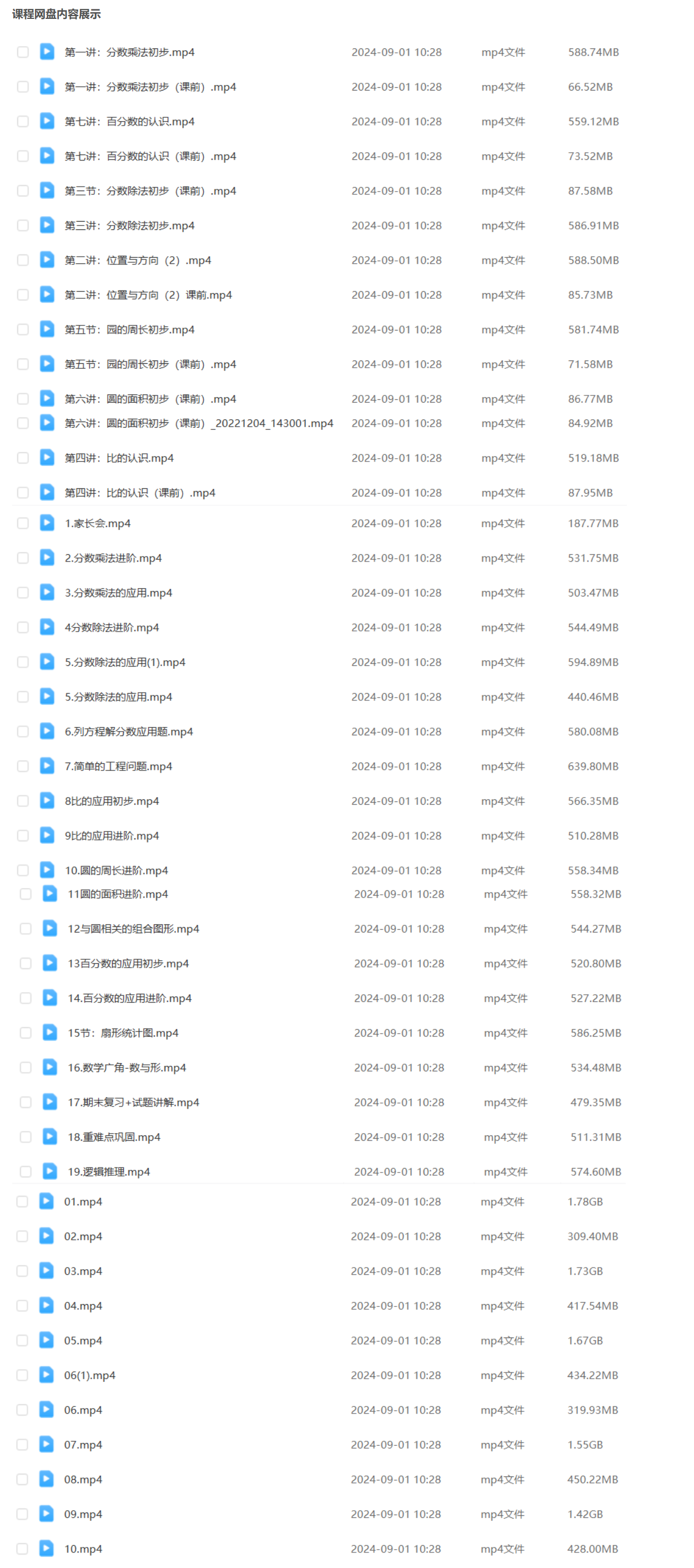Open the _20221204_143001.mp4 file entry
The height and width of the screenshot is (1568, 694).
click(199, 423)
